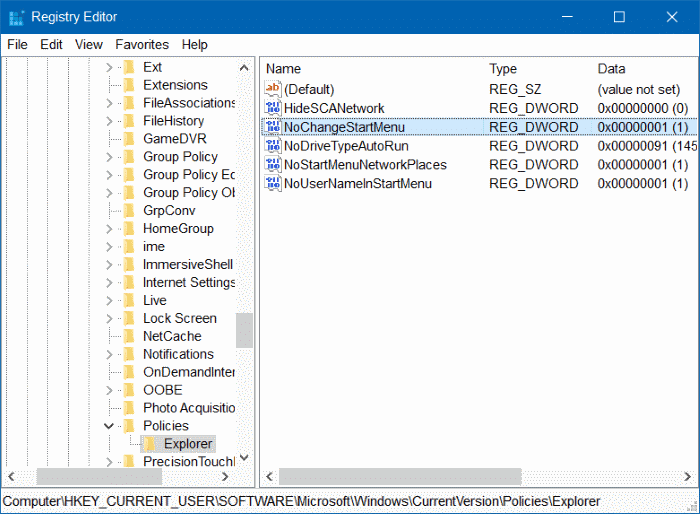Select the NoUserNameInStartMenu value name
The height and width of the screenshot is (514, 700).
[358, 184]
